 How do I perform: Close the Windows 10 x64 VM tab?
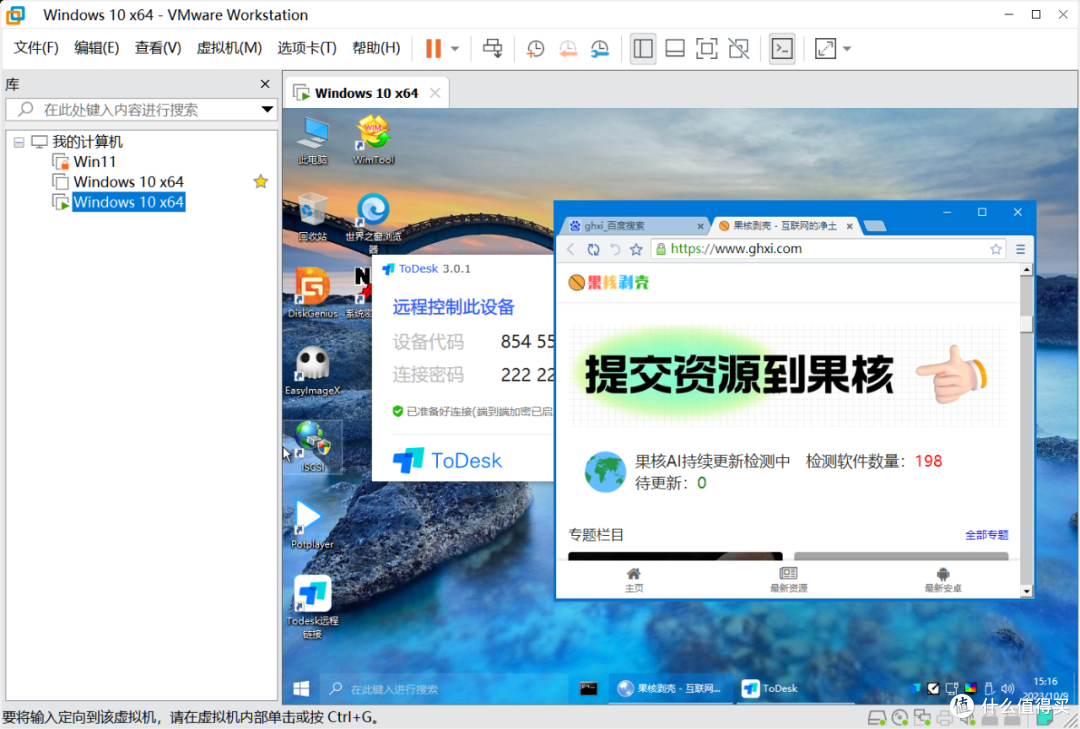click(435, 93)
